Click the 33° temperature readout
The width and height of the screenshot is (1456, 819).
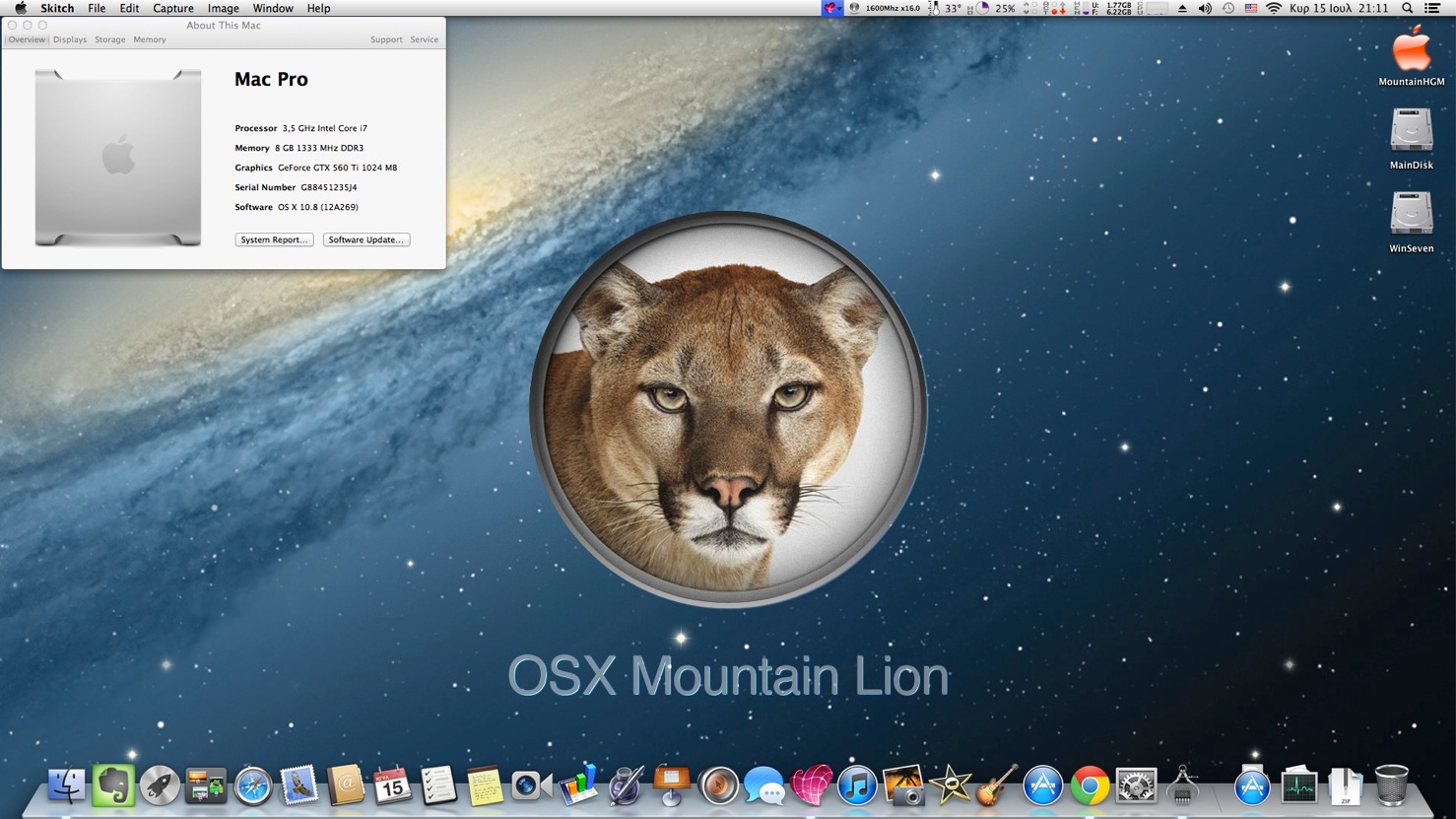coord(953,8)
